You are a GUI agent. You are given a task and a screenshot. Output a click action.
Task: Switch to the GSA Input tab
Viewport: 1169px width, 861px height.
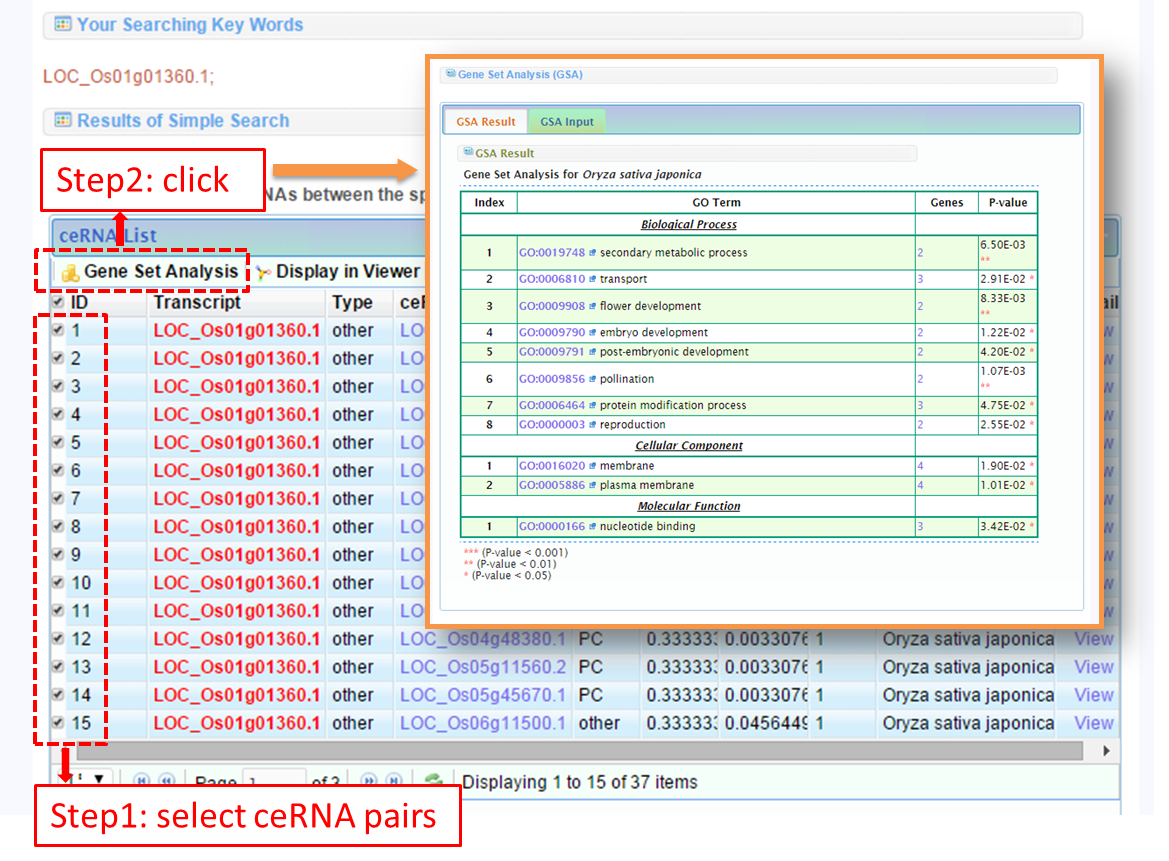coord(566,122)
